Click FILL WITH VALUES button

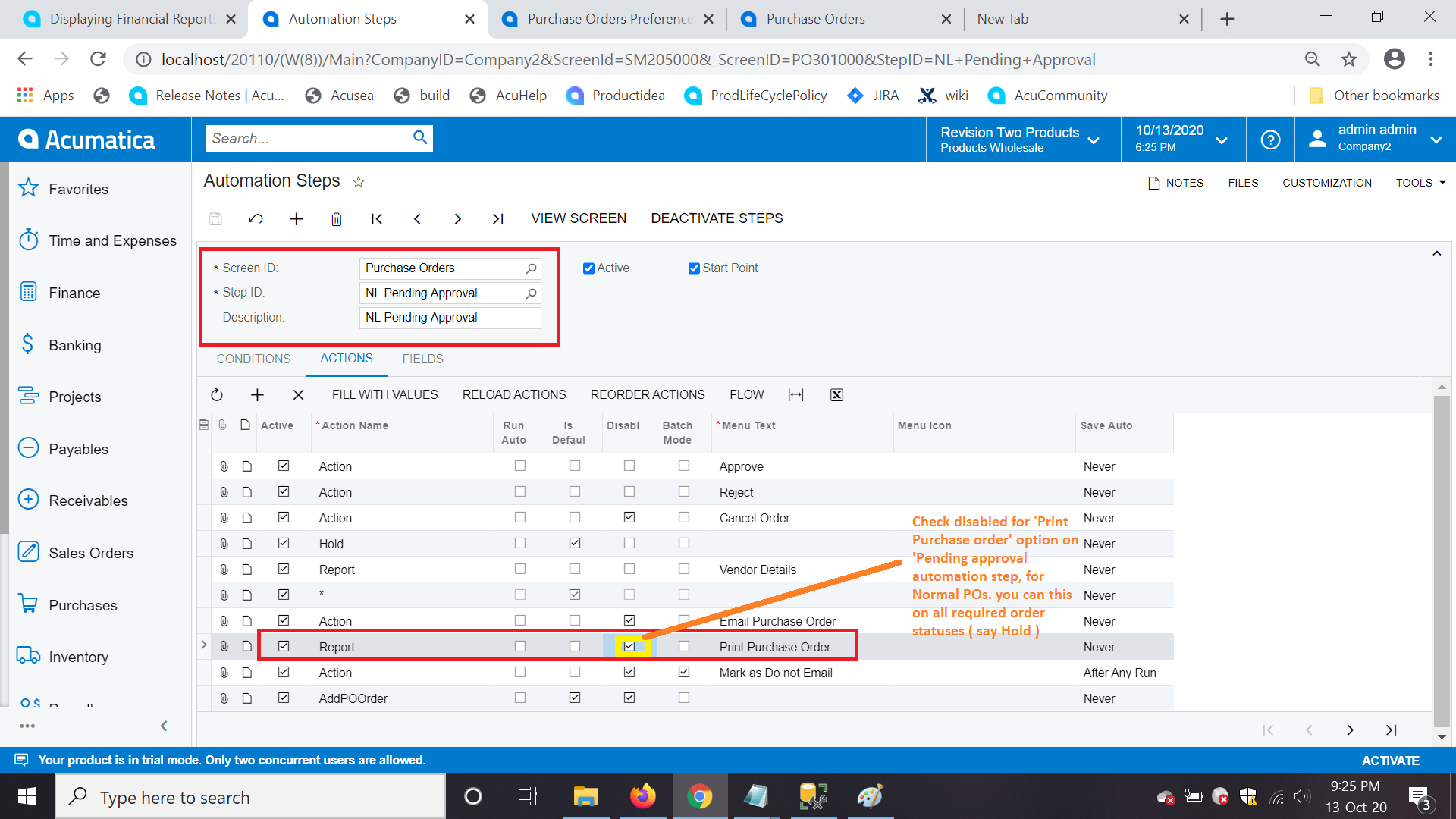click(385, 395)
